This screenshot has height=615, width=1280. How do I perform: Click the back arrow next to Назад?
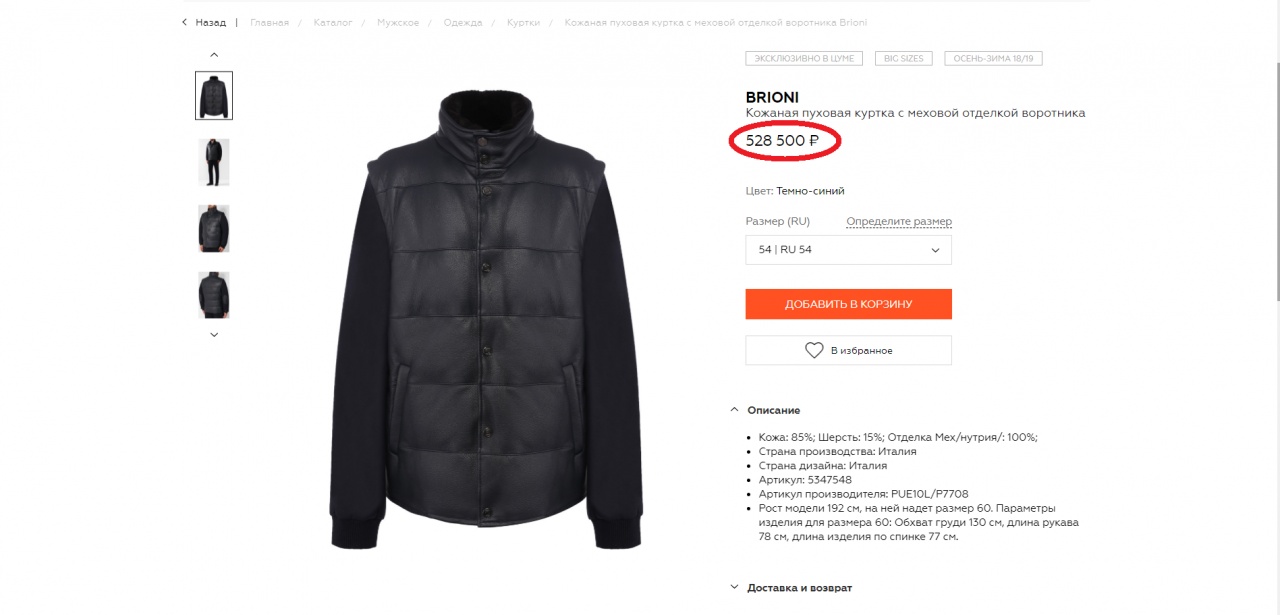click(185, 22)
